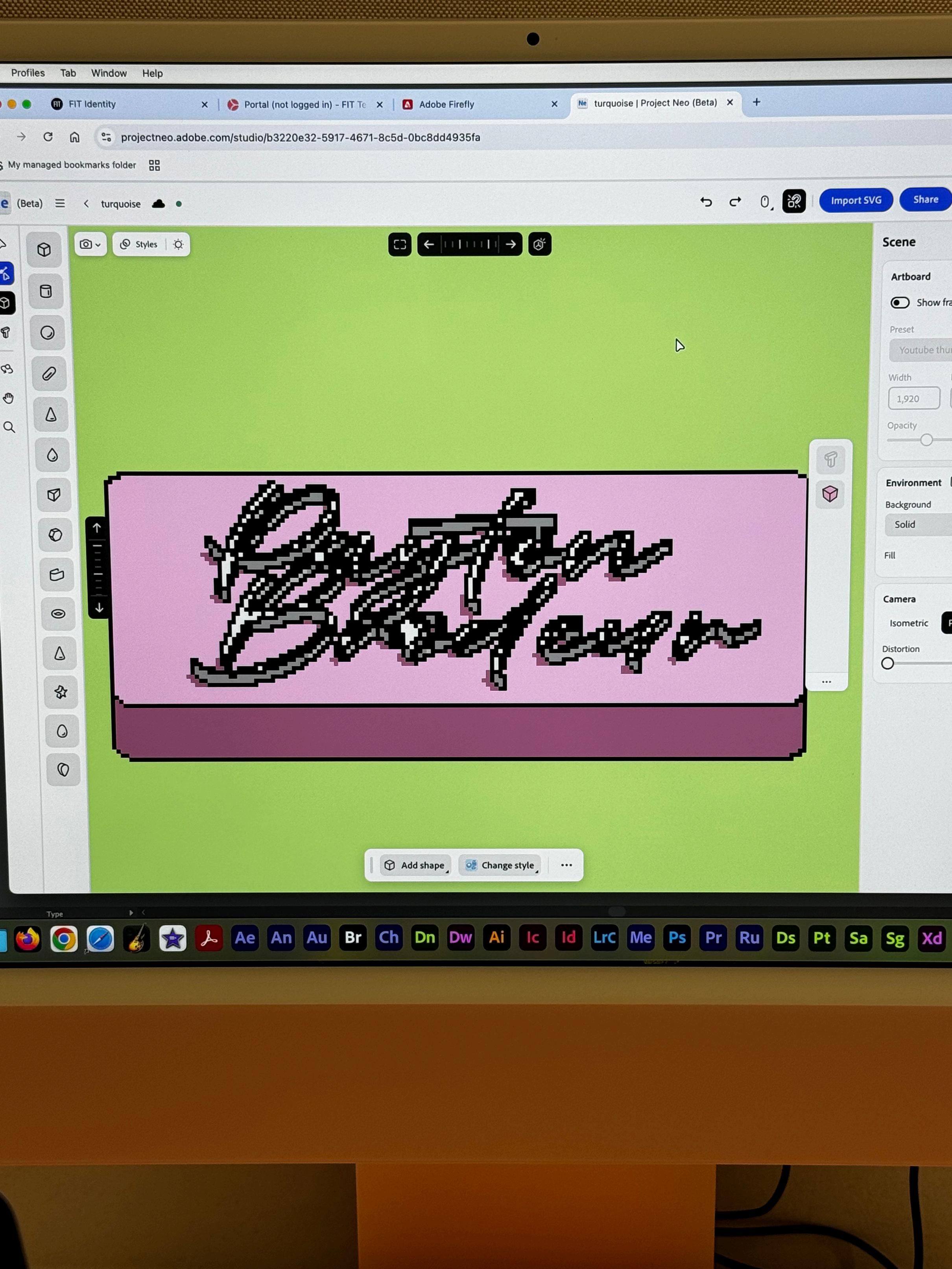Select the cone shape in the shape panel

pos(51,415)
